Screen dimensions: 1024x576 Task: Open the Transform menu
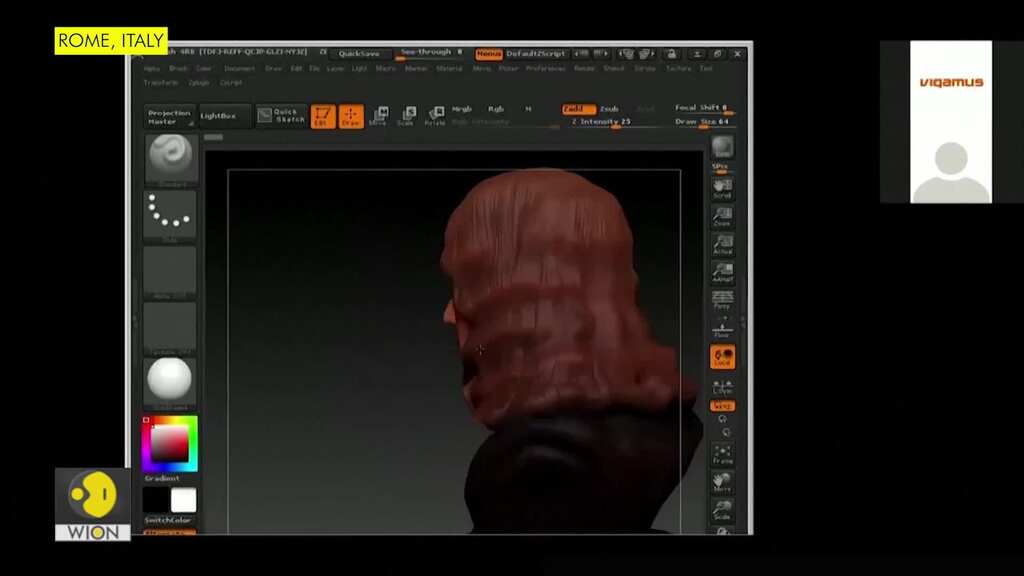pos(161,83)
